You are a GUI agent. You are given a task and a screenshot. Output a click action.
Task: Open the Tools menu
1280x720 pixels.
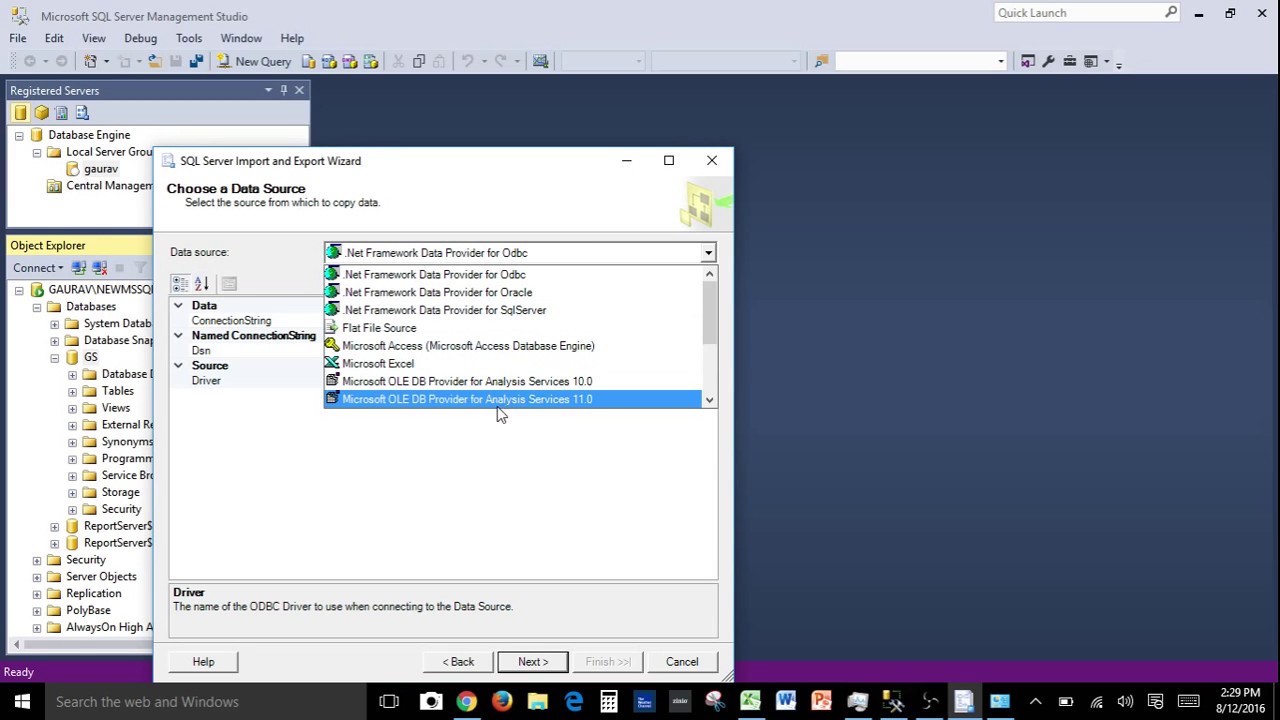tap(189, 38)
